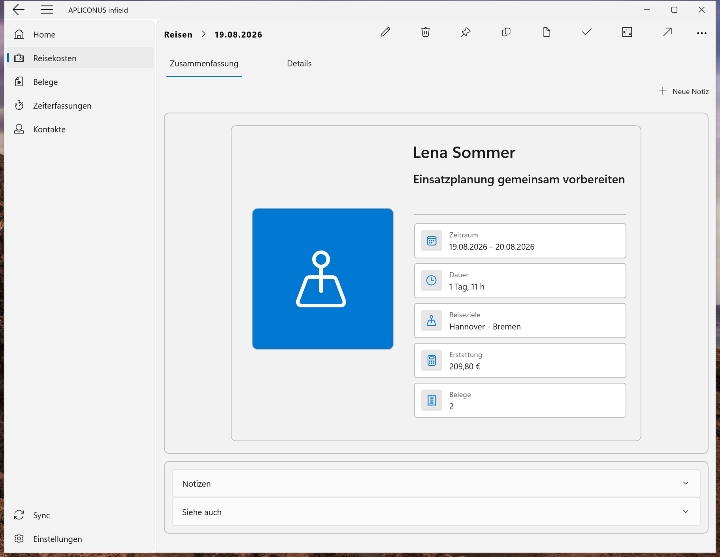Click the diagonal arrow share icon
This screenshot has width=720, height=557.
[x=667, y=32]
